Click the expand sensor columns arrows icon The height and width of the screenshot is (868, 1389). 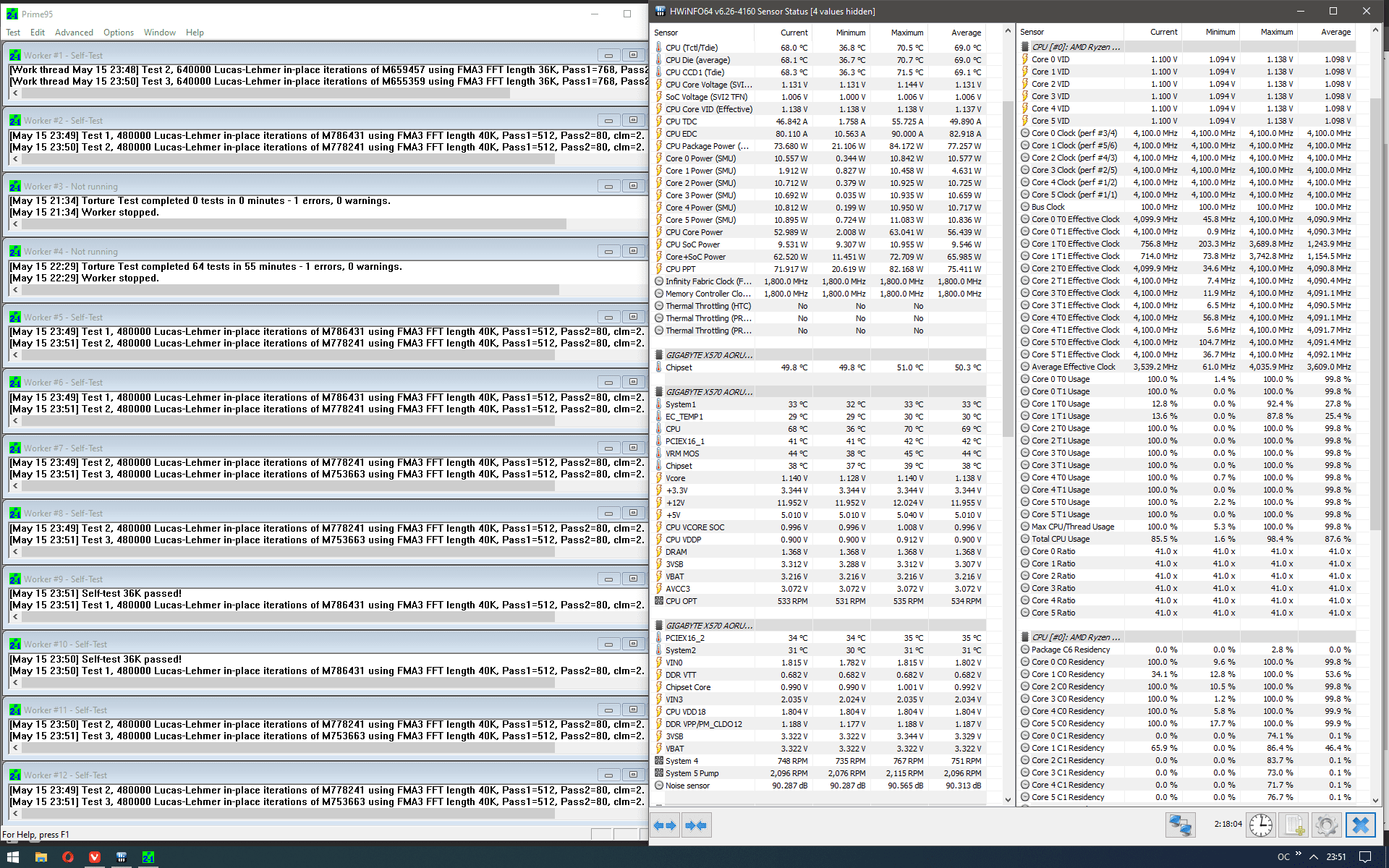(665, 825)
